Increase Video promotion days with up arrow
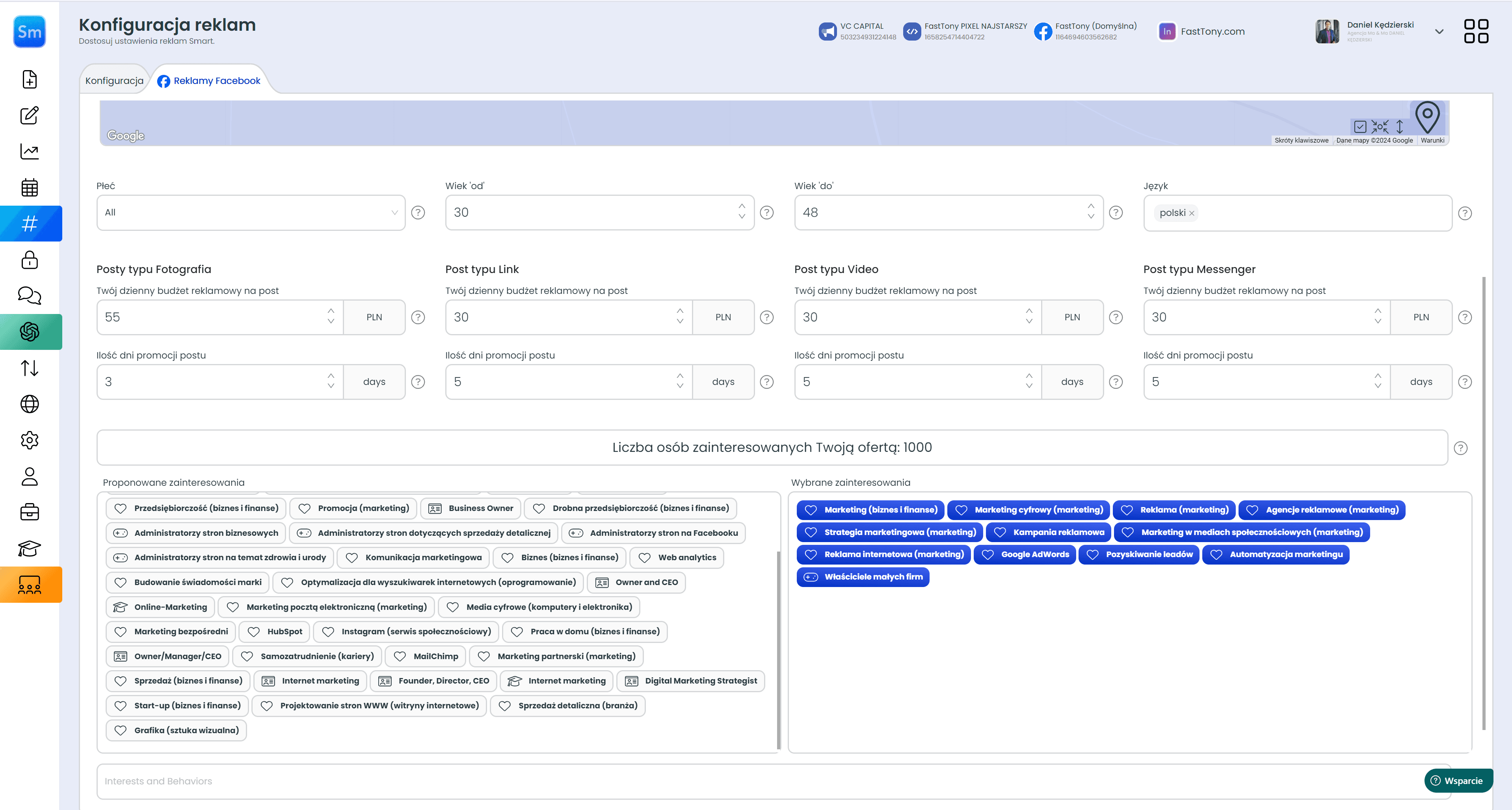Screen dimensions: 1512x810 [1029, 376]
